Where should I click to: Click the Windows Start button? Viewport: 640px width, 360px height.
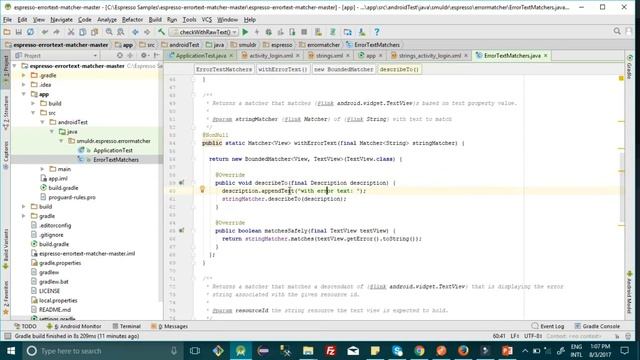pos(11,351)
